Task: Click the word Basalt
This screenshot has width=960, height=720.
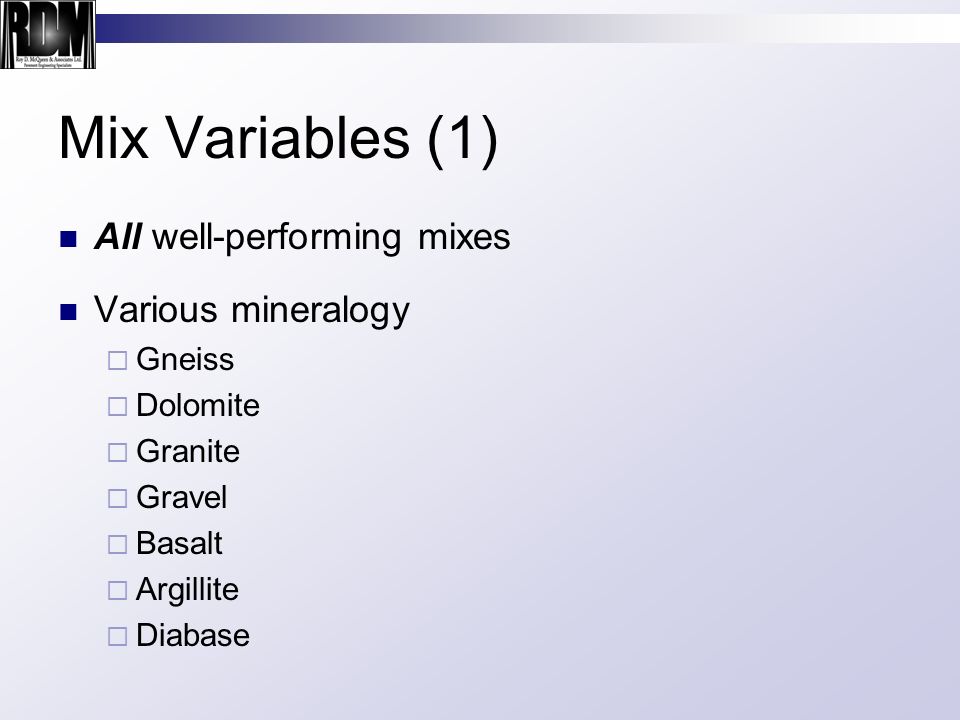Action: coord(179,543)
